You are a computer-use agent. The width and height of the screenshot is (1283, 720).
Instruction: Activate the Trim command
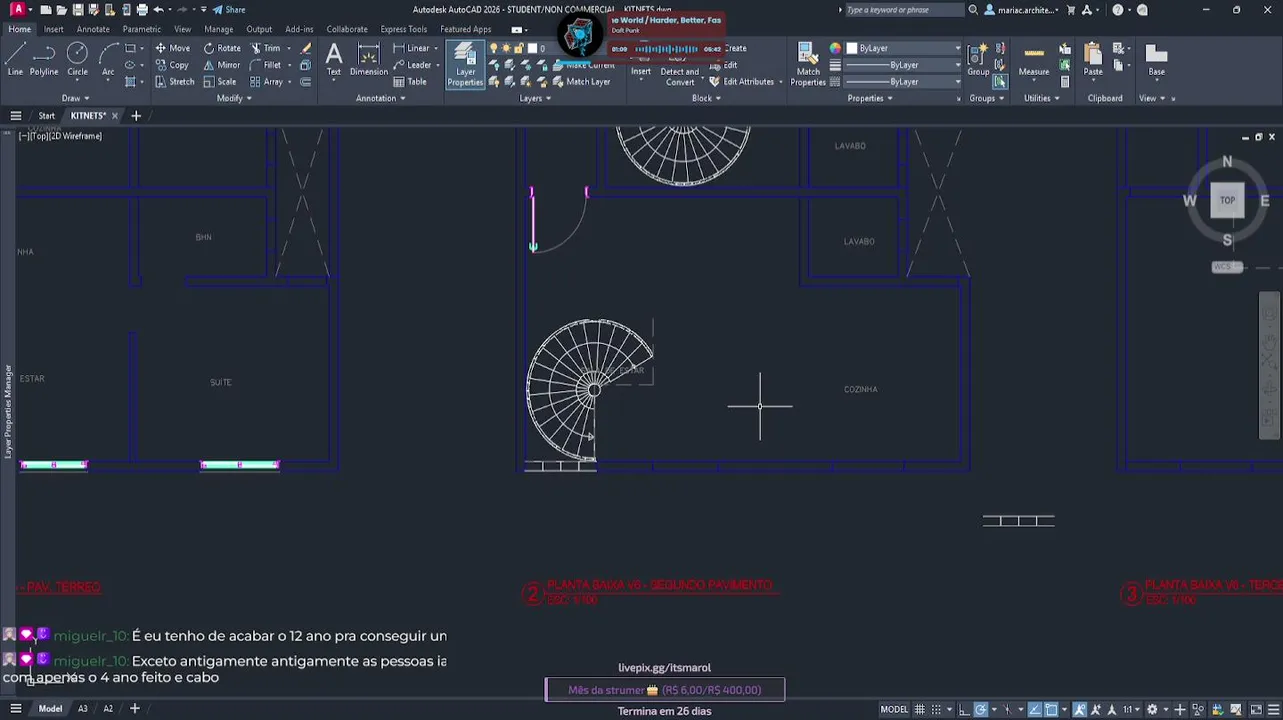pos(265,48)
